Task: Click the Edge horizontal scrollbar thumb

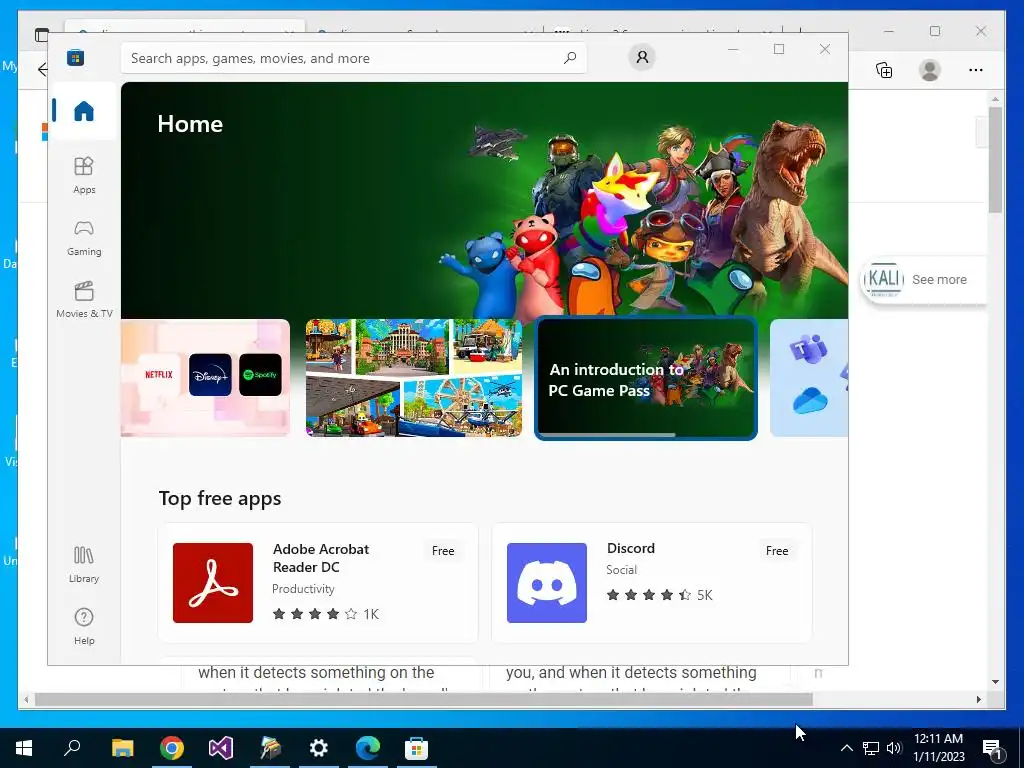Action: 423,699
